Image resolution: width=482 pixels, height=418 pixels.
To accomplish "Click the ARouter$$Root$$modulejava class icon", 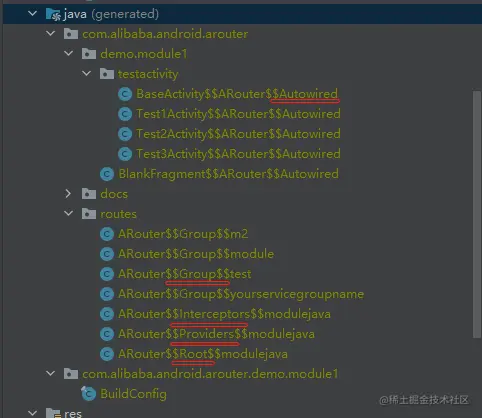I will 107,354.
